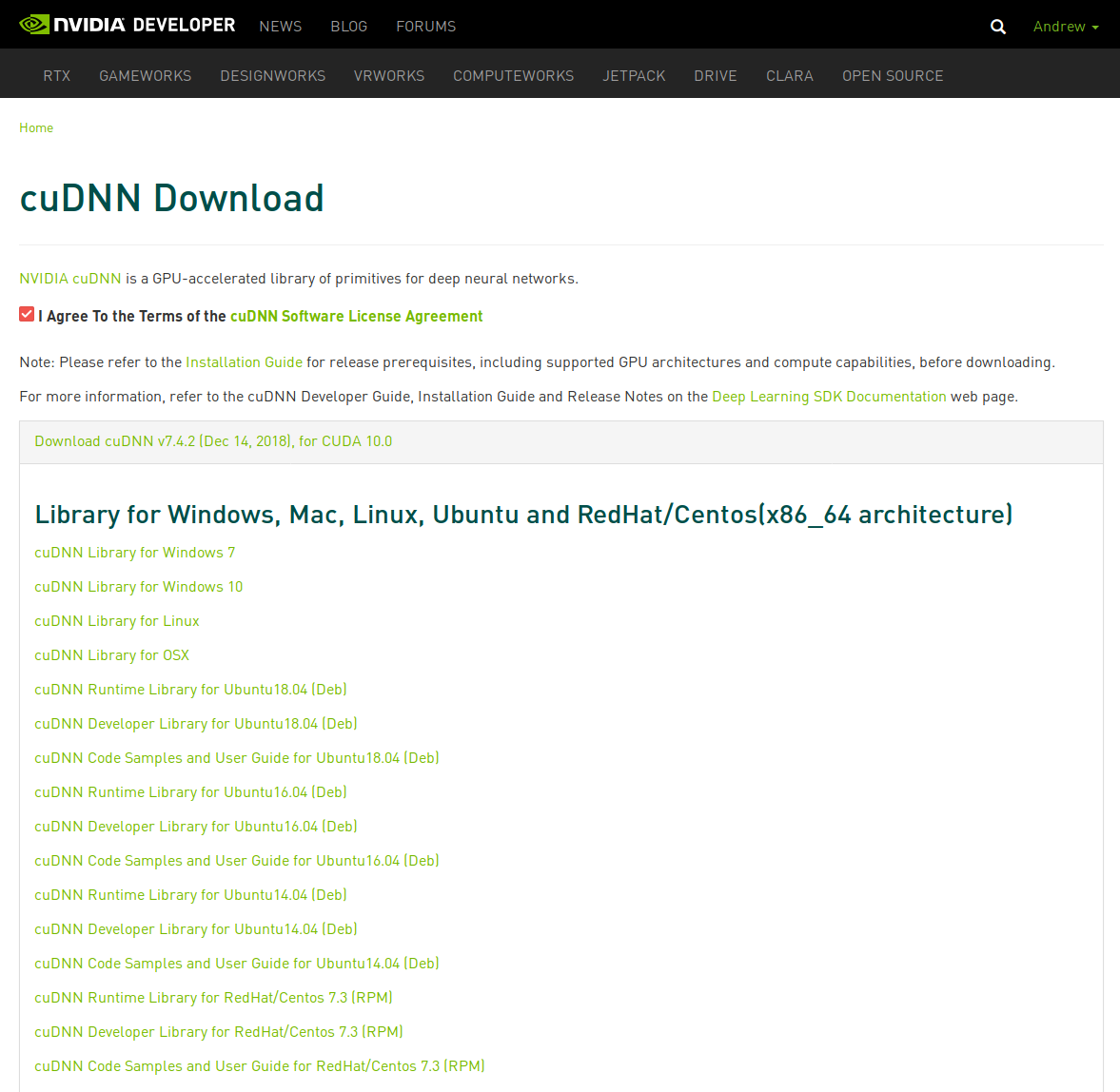
Task: Click the Library for Windows, Mac, Linux heading
Action: 523,515
